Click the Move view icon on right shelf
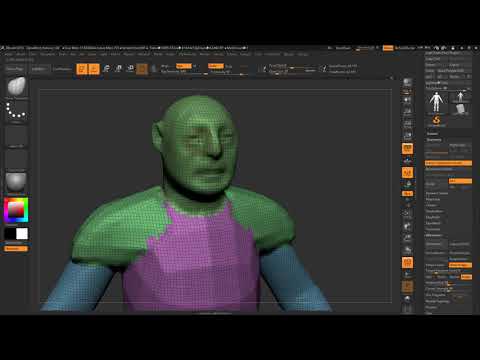Viewport: 480px width, 360px height. pyautogui.click(x=407, y=226)
